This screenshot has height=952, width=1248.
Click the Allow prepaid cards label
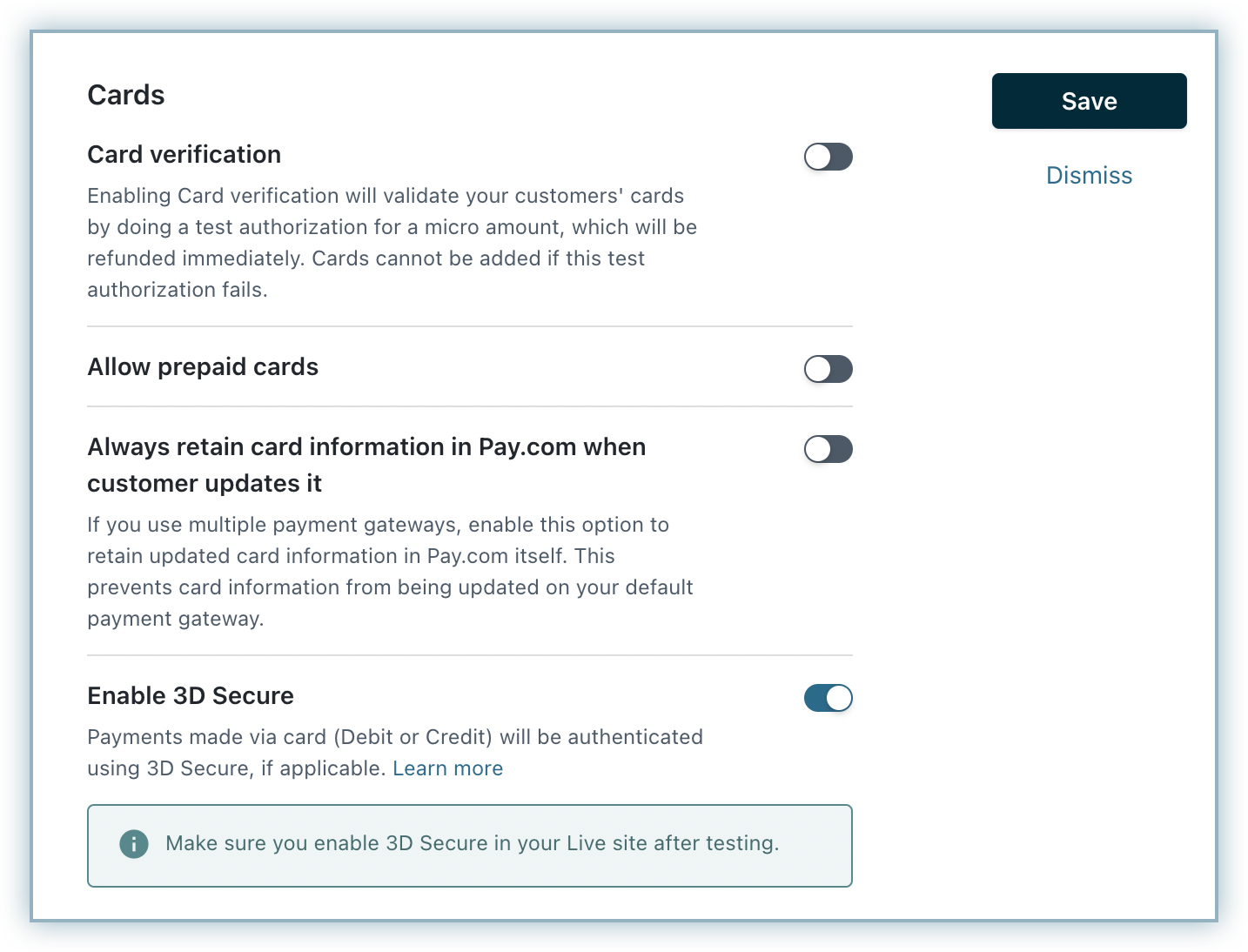click(x=203, y=367)
